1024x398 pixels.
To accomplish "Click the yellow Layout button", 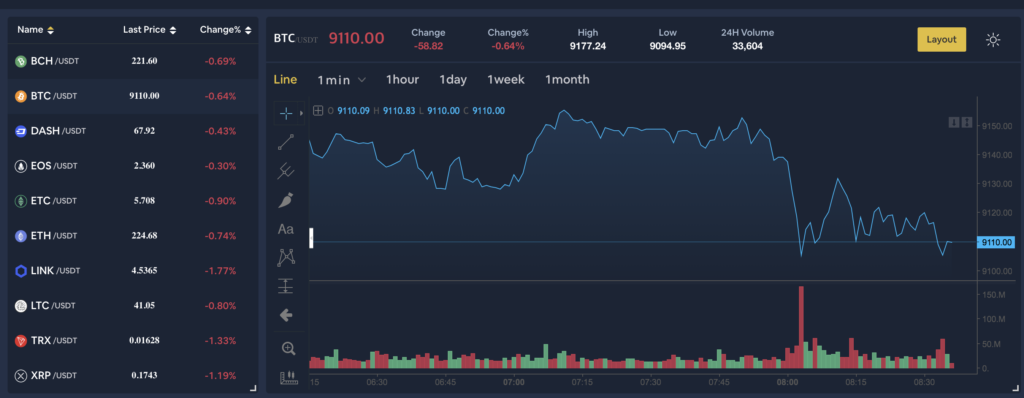I will pos(941,39).
